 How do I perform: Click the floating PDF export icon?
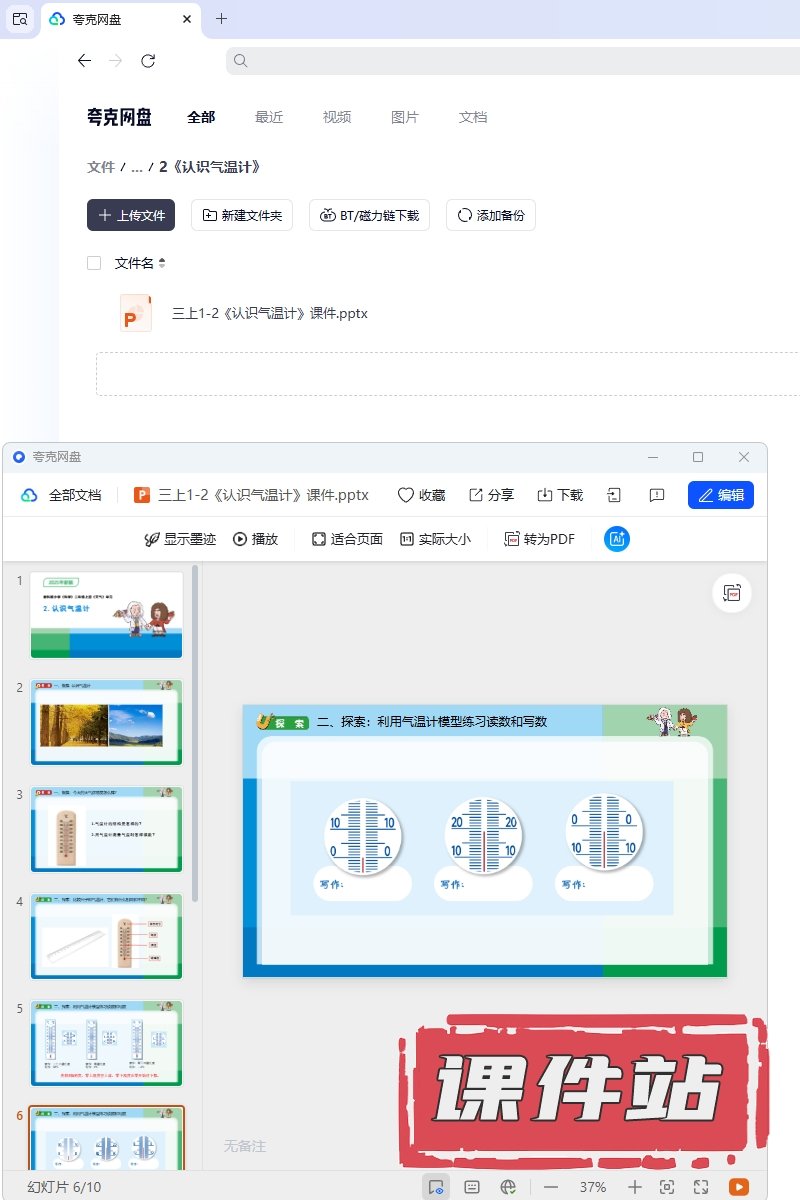tap(732, 593)
